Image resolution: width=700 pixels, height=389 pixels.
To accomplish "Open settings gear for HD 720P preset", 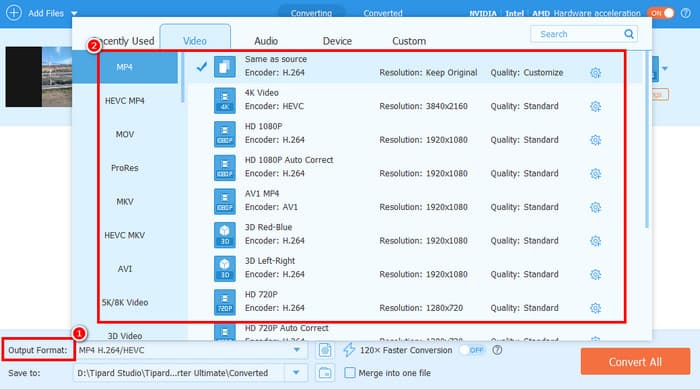I will click(x=595, y=308).
